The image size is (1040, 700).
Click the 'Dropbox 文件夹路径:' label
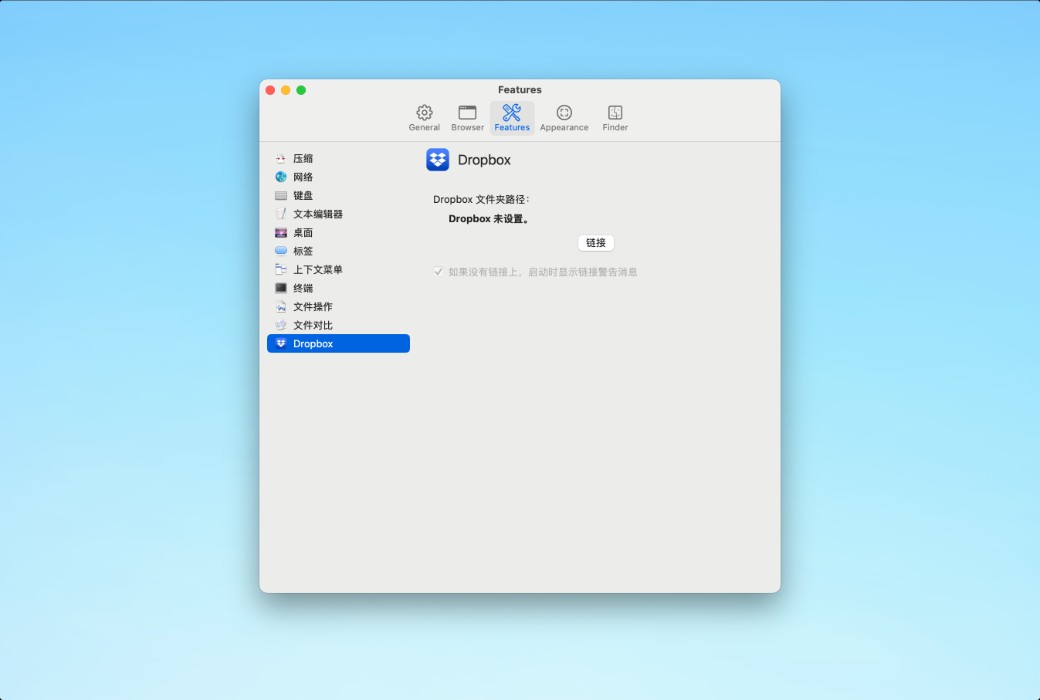pos(482,200)
